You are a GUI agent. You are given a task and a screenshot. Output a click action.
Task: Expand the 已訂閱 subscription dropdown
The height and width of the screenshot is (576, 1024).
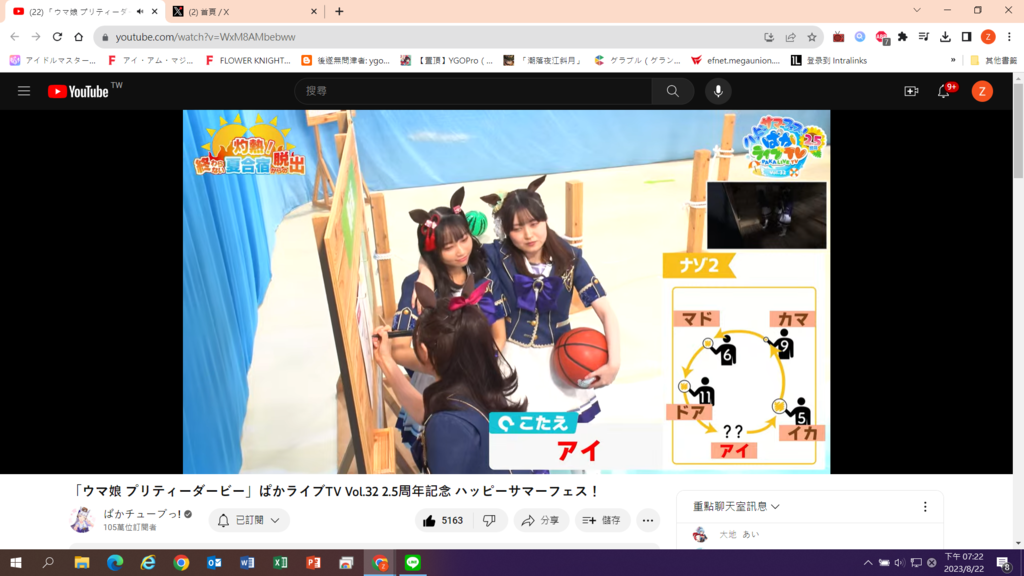(249, 520)
